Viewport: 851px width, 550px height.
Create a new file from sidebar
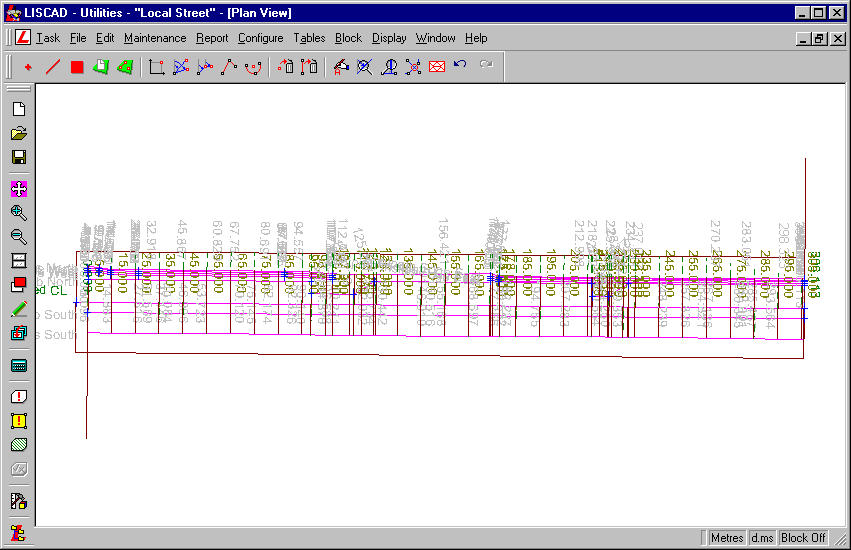(x=19, y=109)
